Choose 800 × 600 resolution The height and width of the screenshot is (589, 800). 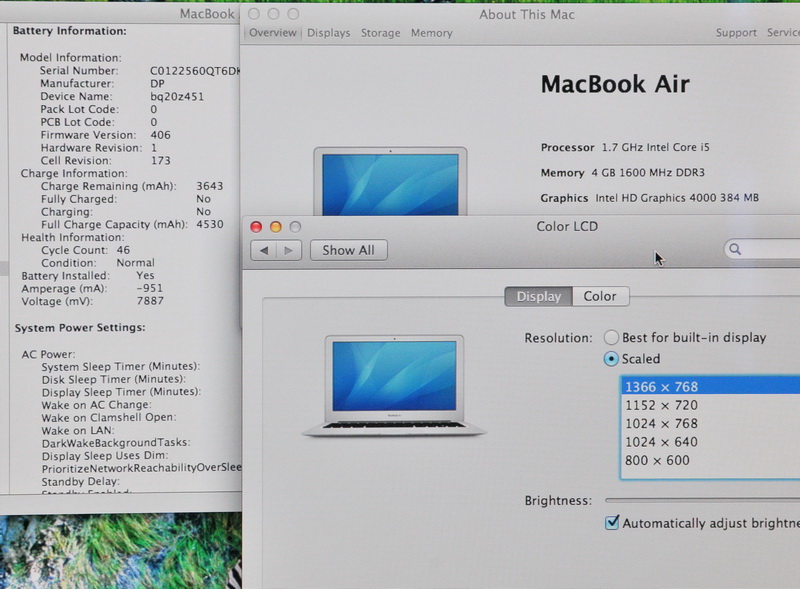coord(711,460)
